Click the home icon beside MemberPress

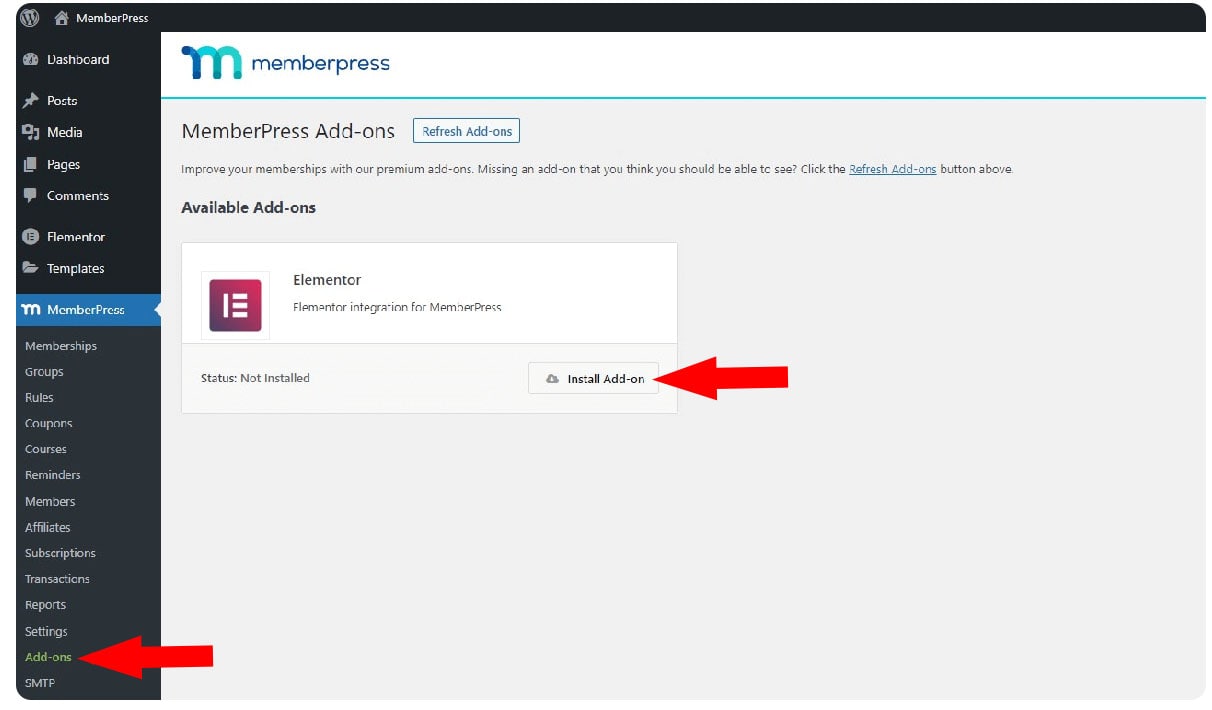tap(62, 18)
